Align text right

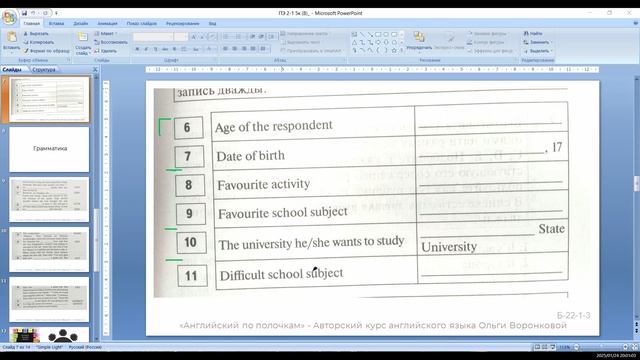coord(244,49)
